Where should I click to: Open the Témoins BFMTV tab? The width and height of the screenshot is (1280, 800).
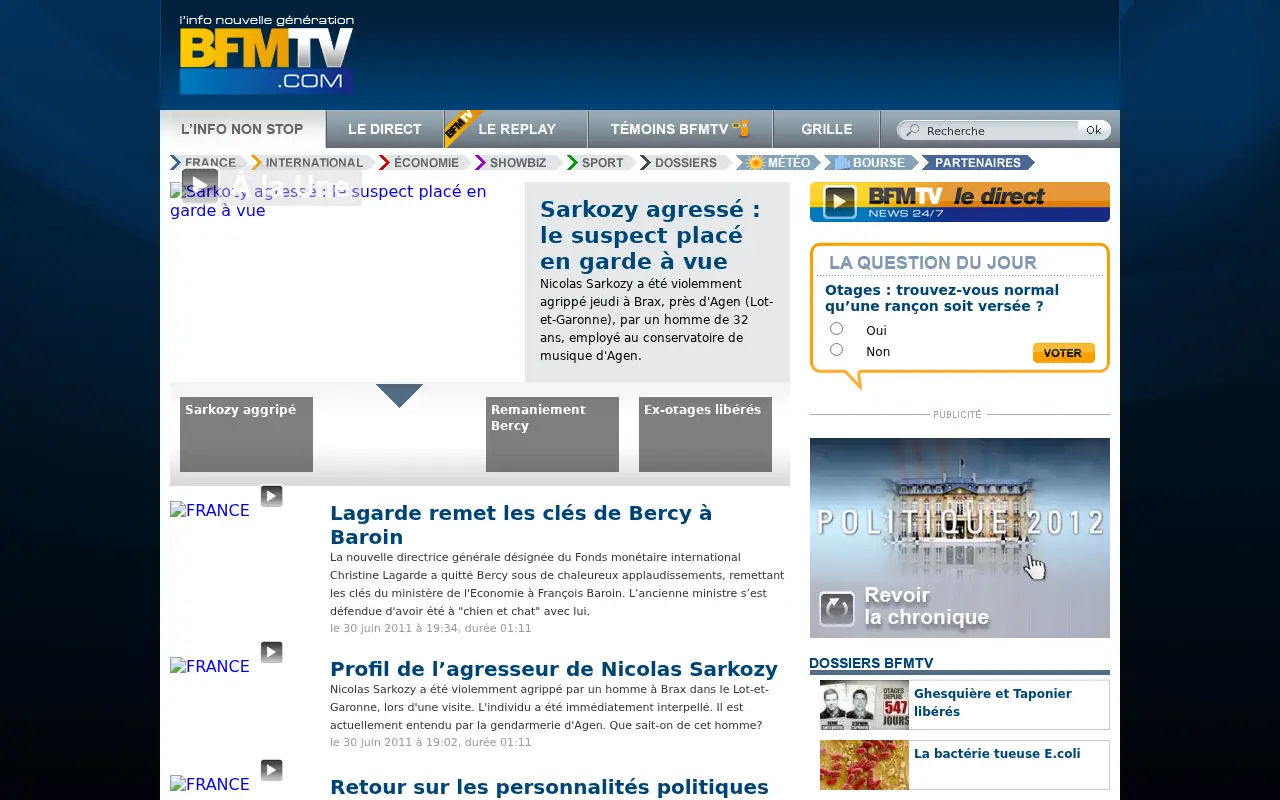(x=680, y=129)
